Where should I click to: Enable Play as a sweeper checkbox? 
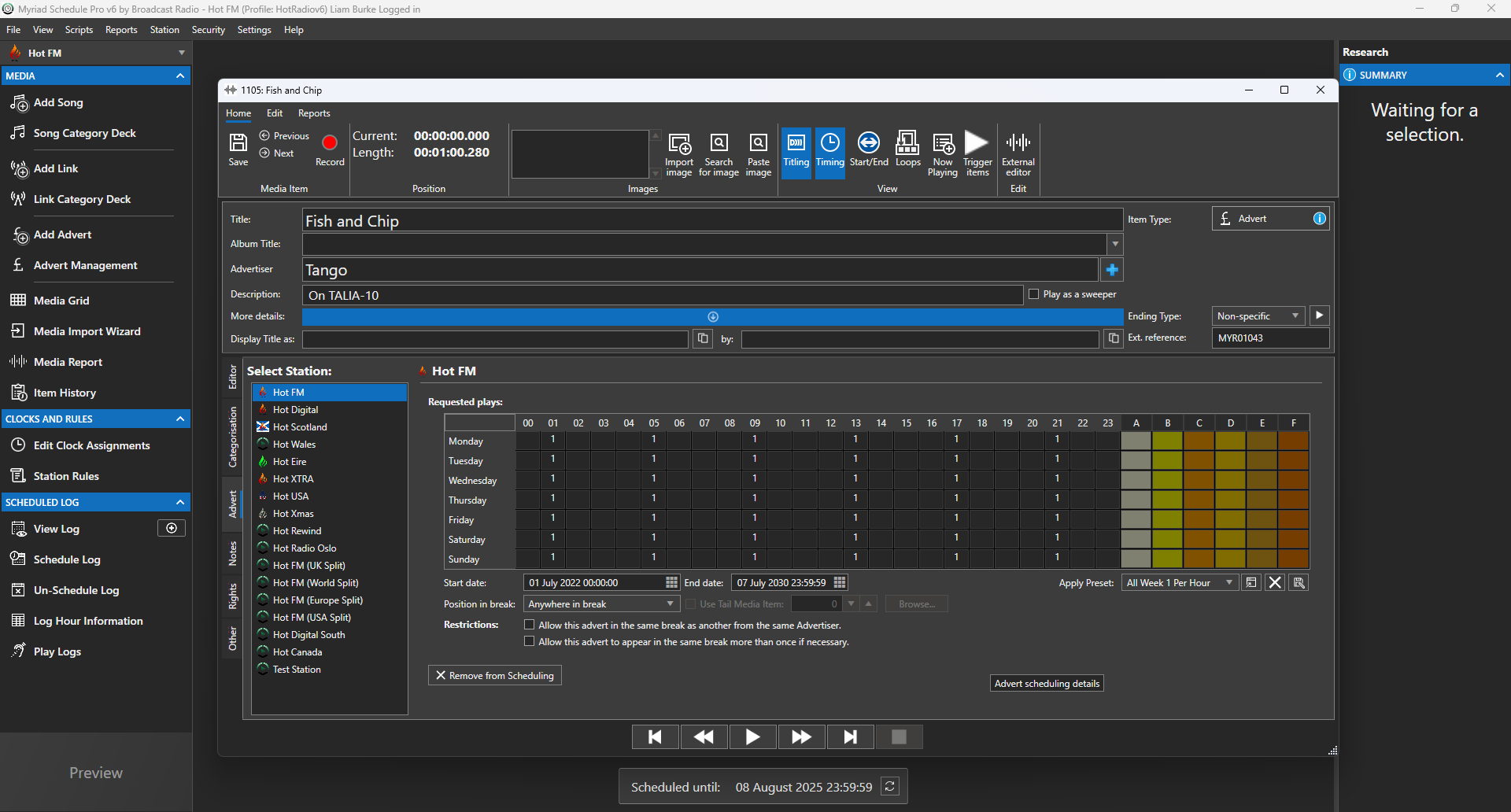coord(1034,294)
